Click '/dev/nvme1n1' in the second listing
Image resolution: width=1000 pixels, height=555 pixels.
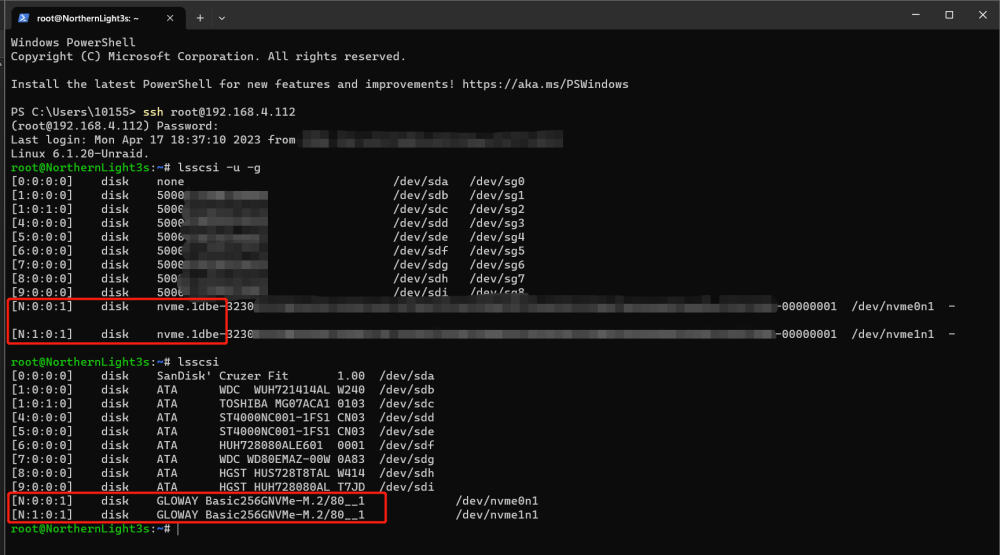(x=497, y=515)
